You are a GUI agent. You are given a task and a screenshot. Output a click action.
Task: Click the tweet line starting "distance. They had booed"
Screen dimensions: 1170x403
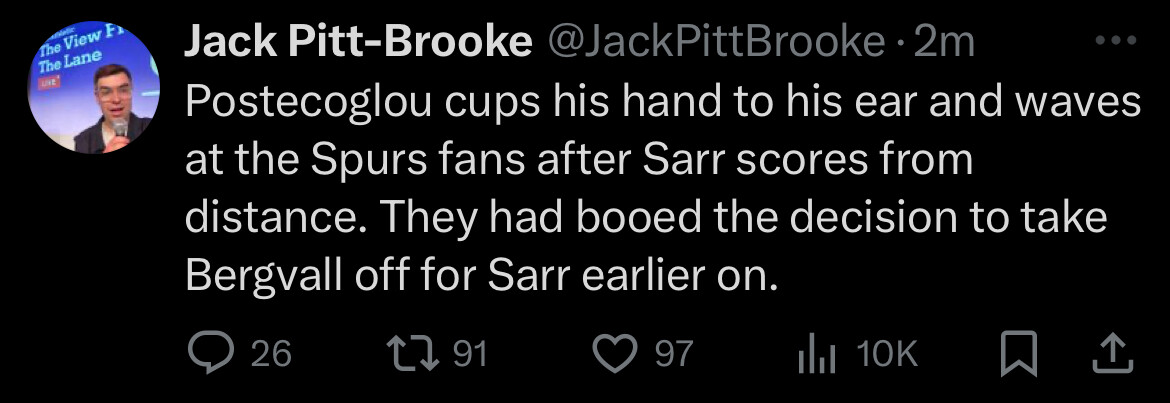point(646,218)
